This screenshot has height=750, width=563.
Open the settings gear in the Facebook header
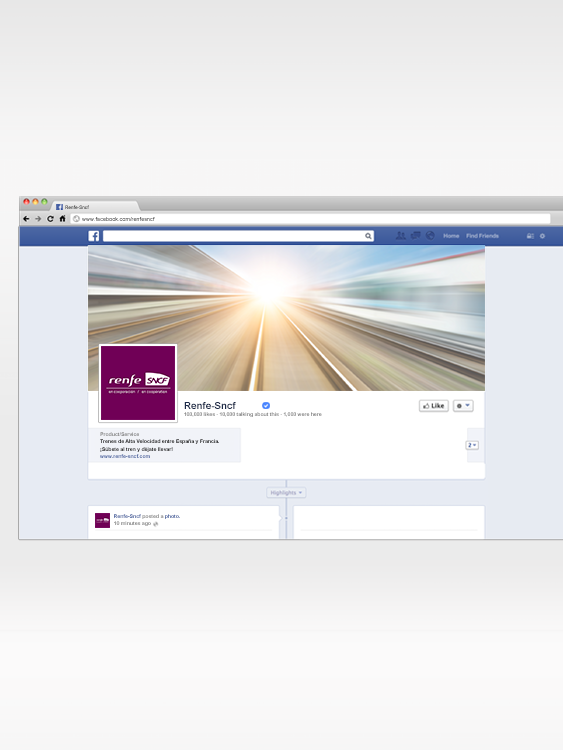tap(542, 236)
